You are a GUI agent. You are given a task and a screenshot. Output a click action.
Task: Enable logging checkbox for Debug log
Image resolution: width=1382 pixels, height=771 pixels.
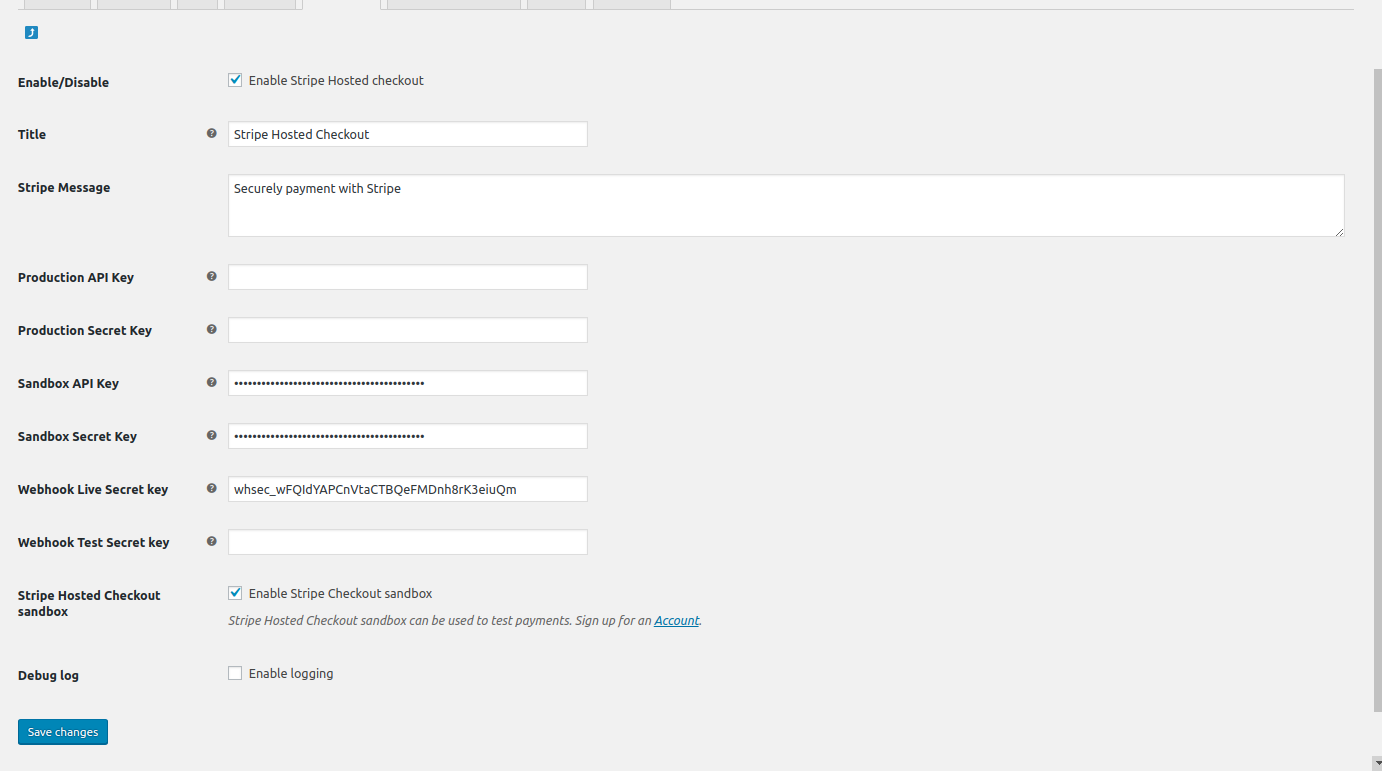point(235,673)
